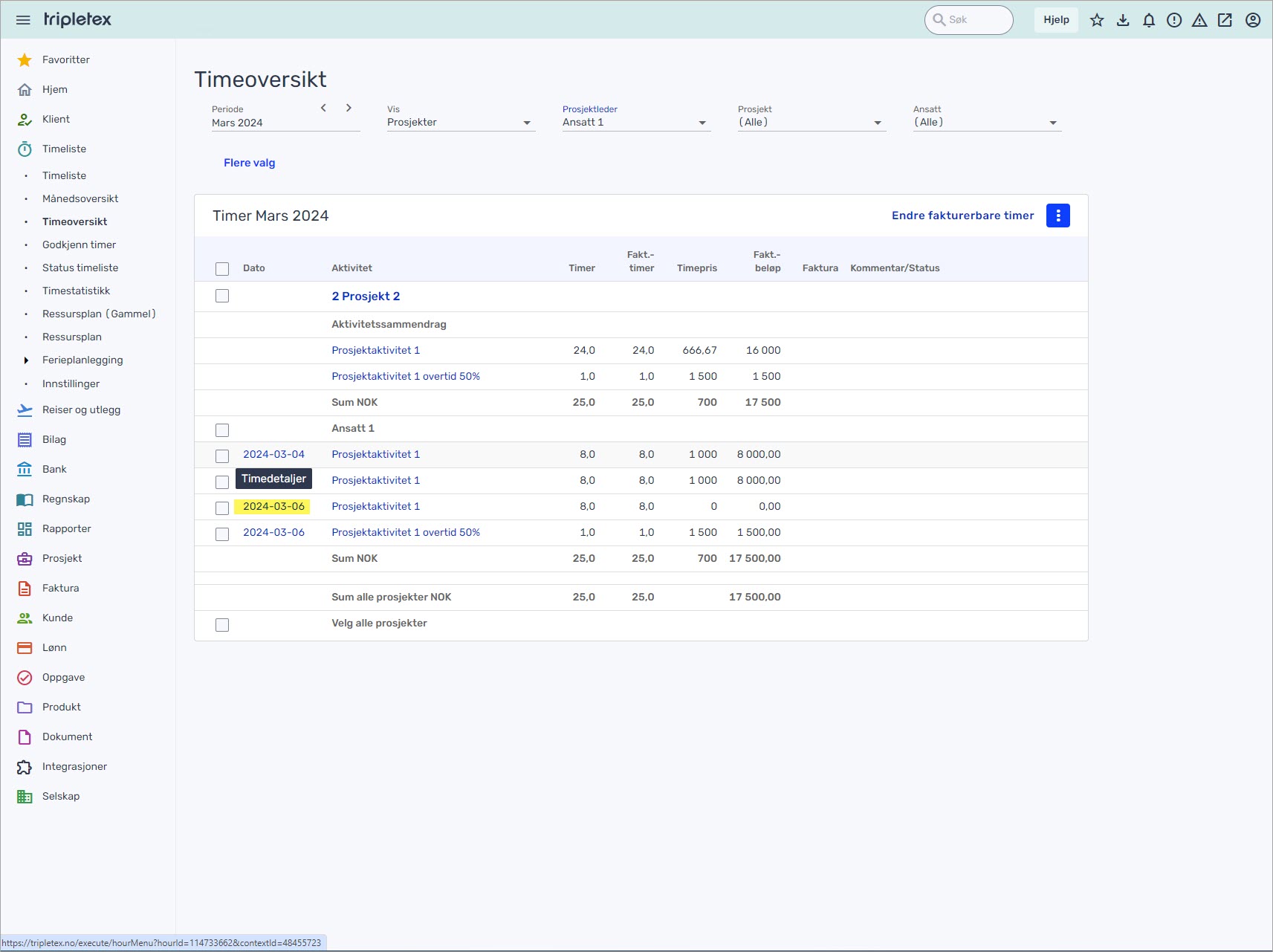Tick the checkbox for 2 Prosjekt 2
1273x952 pixels.
[222, 296]
